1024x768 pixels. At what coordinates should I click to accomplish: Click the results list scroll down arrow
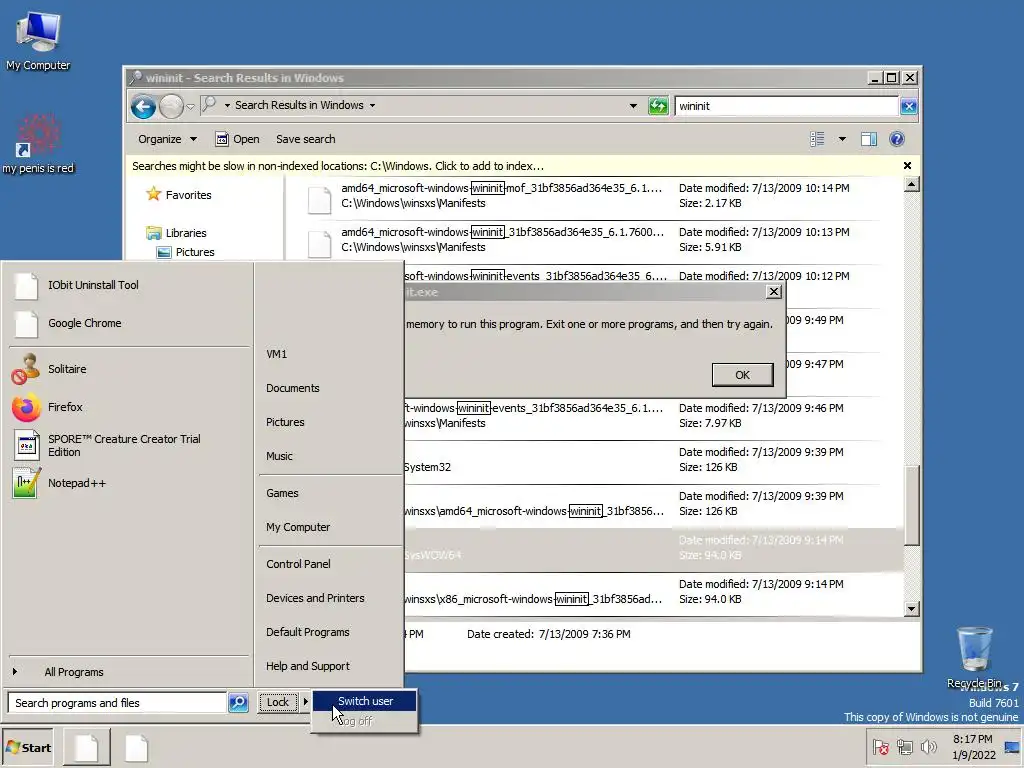coord(912,609)
